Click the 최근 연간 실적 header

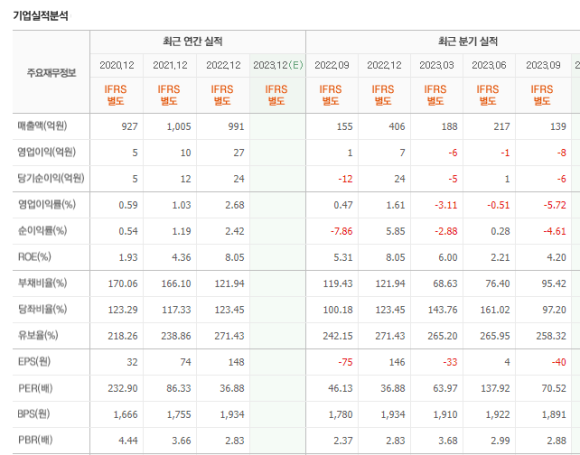tap(193, 41)
